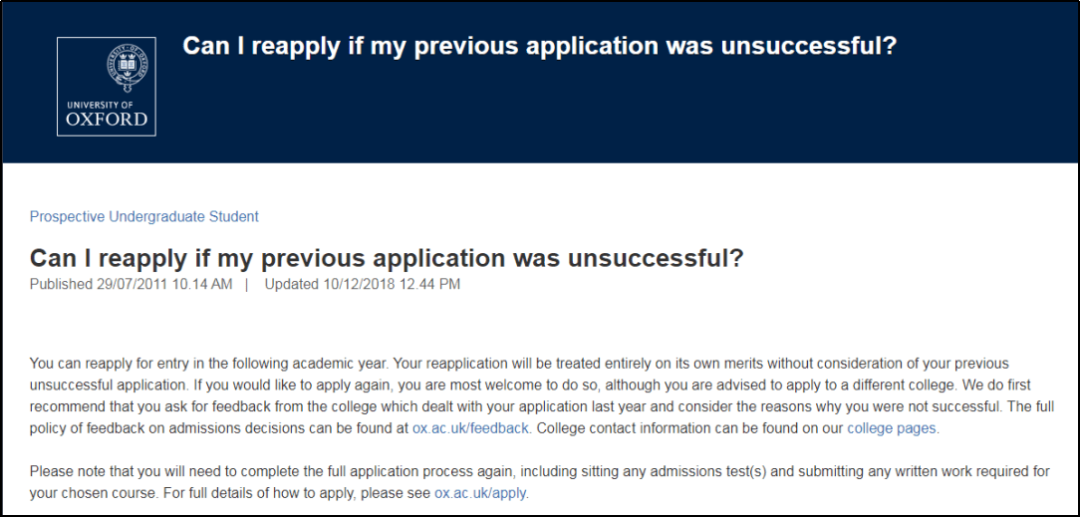Click the white banner title about reapplying
Screen dimensions: 1080x517
click(x=540, y=46)
